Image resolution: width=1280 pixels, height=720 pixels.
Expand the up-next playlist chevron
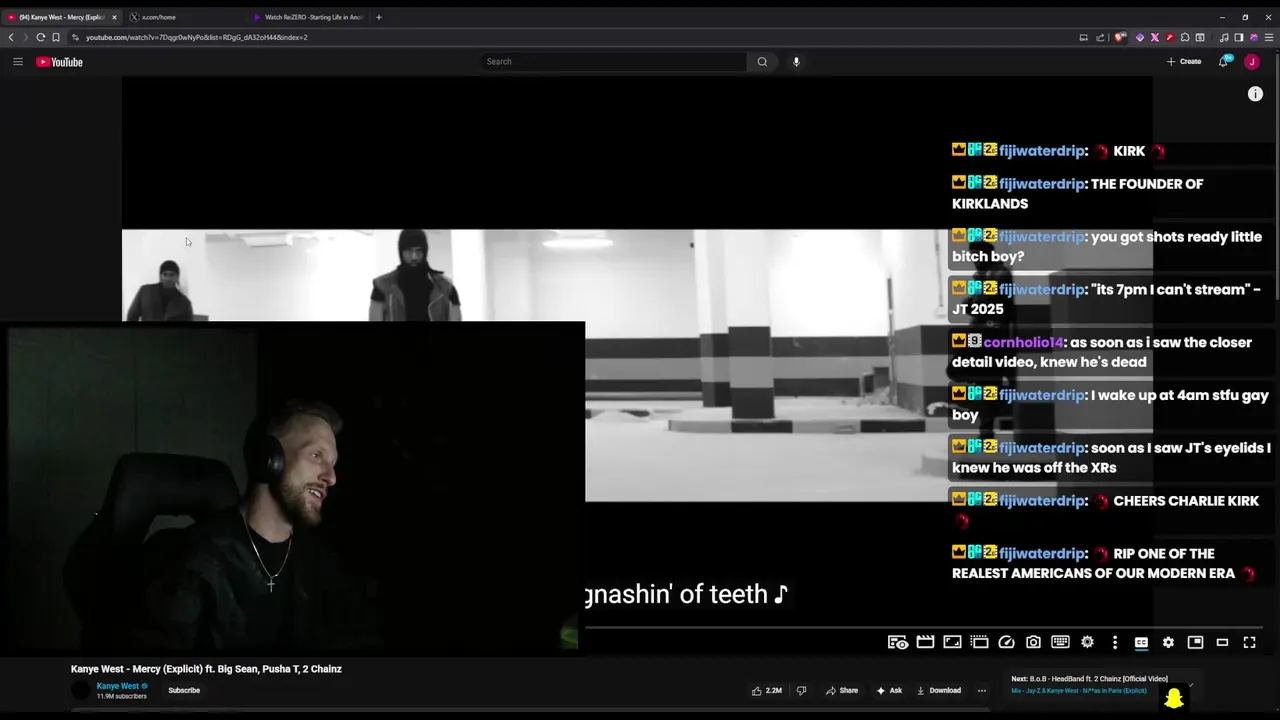(1190, 685)
